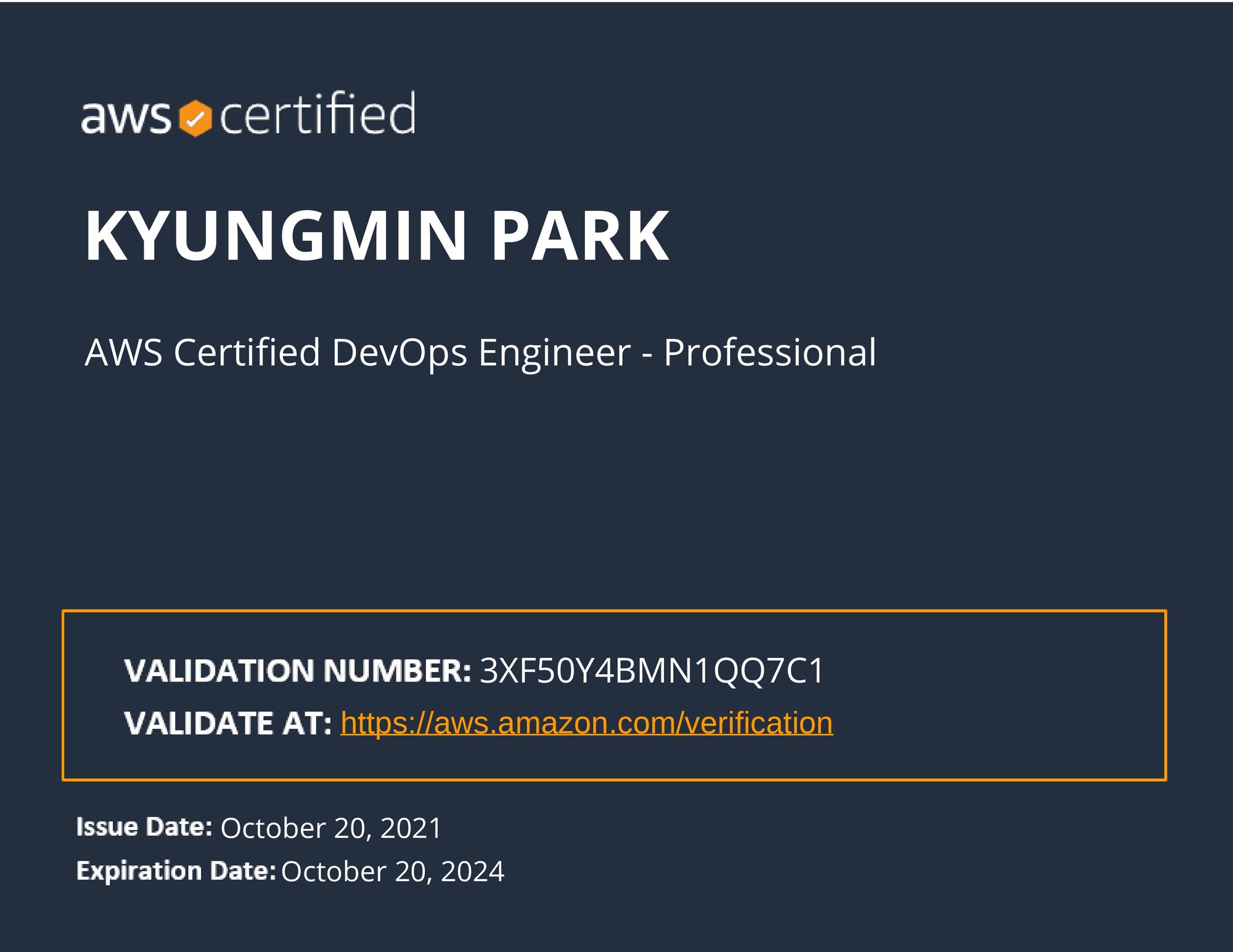Select validation code 3XF50Y4BMN1QQ7C1
1233x952 pixels.
(652, 671)
